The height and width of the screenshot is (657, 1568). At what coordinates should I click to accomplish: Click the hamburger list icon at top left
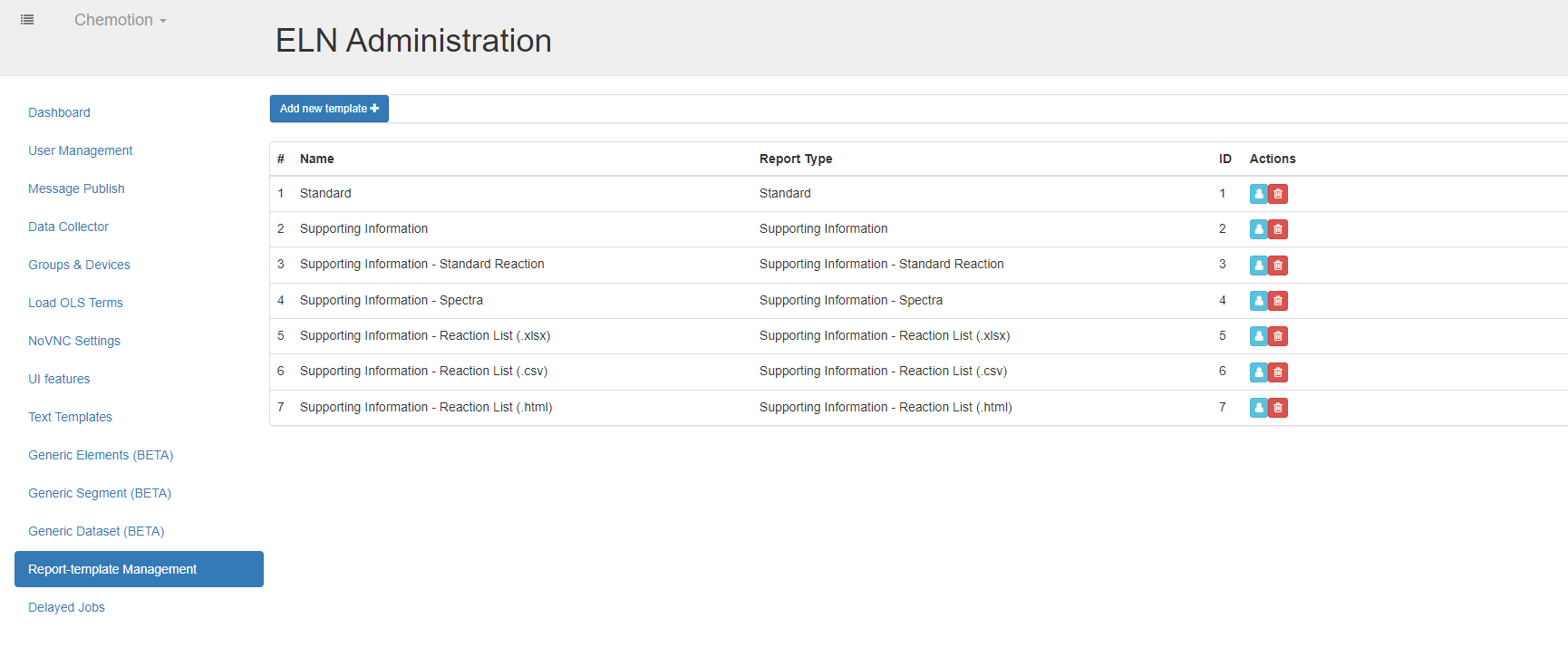point(27,20)
